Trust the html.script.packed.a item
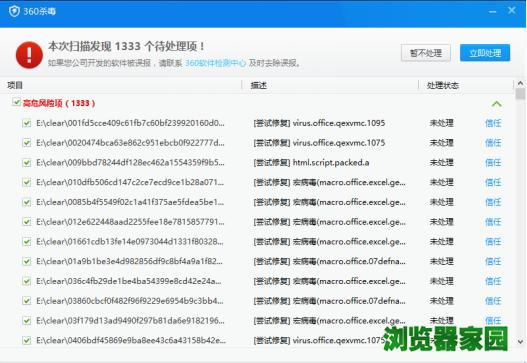The image size is (527, 363). coord(493,163)
